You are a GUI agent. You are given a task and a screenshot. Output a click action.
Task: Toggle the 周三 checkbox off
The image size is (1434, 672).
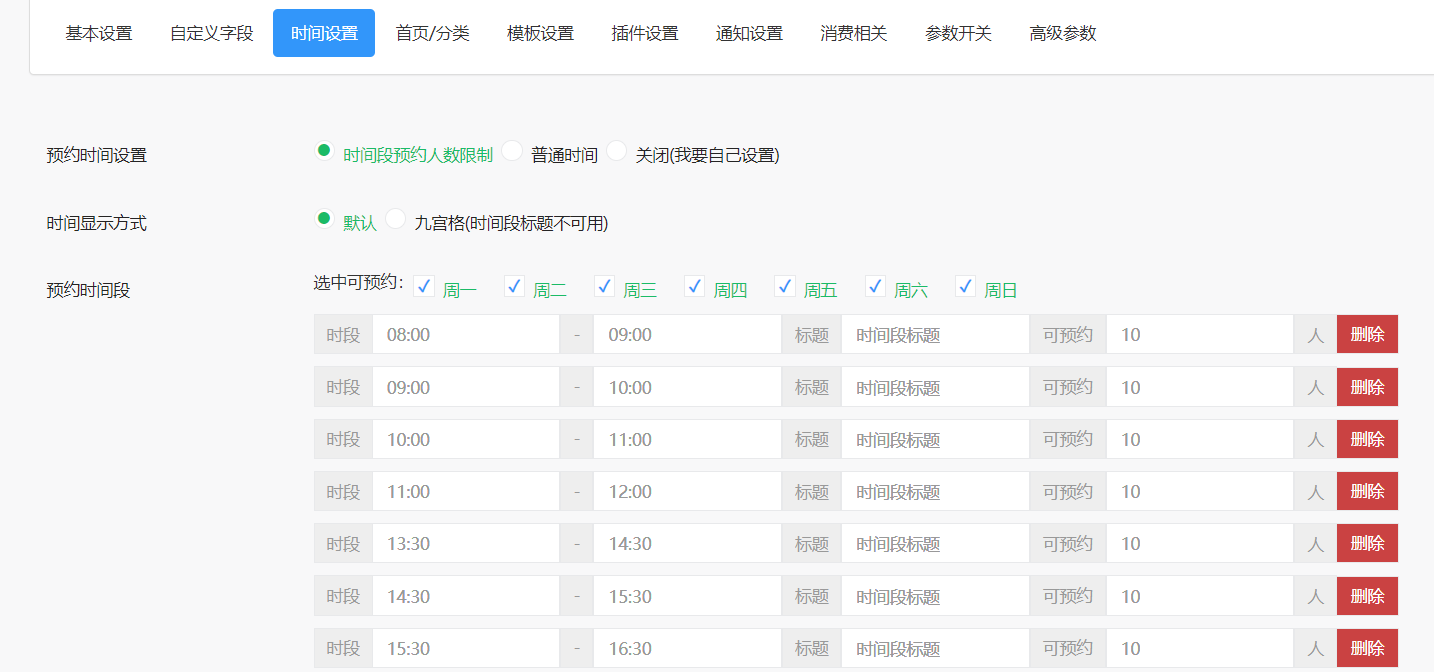[604, 286]
